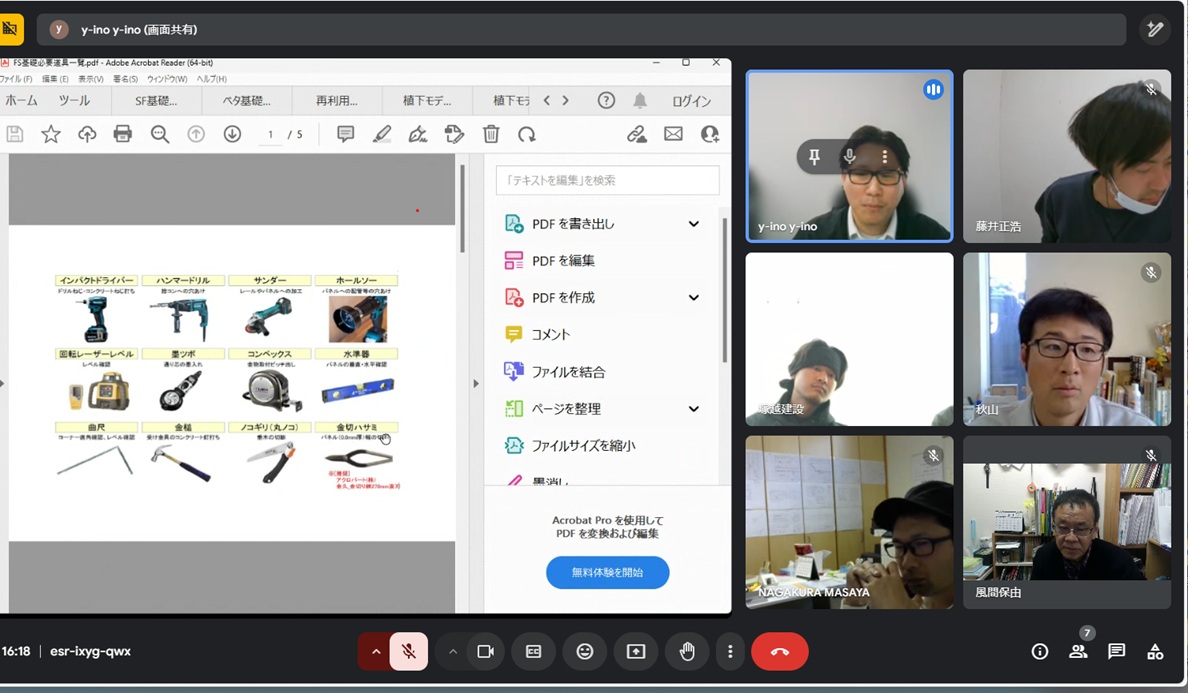Open the ヘルプ(H) menu
1188x693 pixels.
coord(211,79)
